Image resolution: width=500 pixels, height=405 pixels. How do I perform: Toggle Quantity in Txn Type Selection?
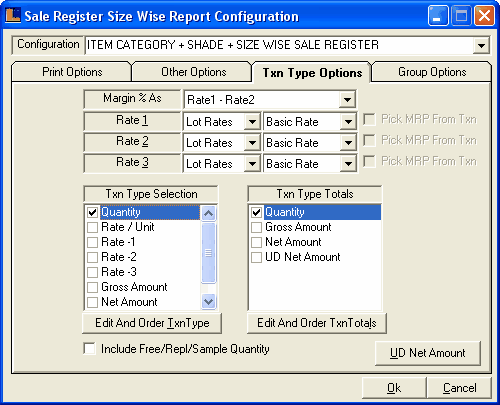point(92,213)
